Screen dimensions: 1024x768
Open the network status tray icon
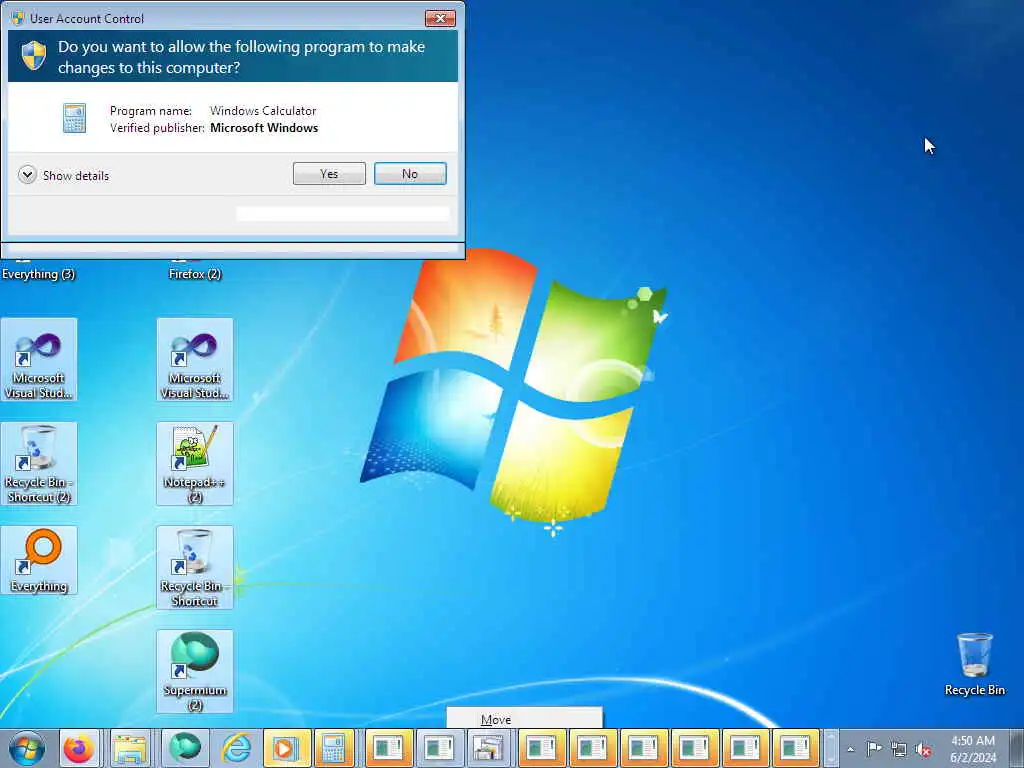click(x=899, y=750)
